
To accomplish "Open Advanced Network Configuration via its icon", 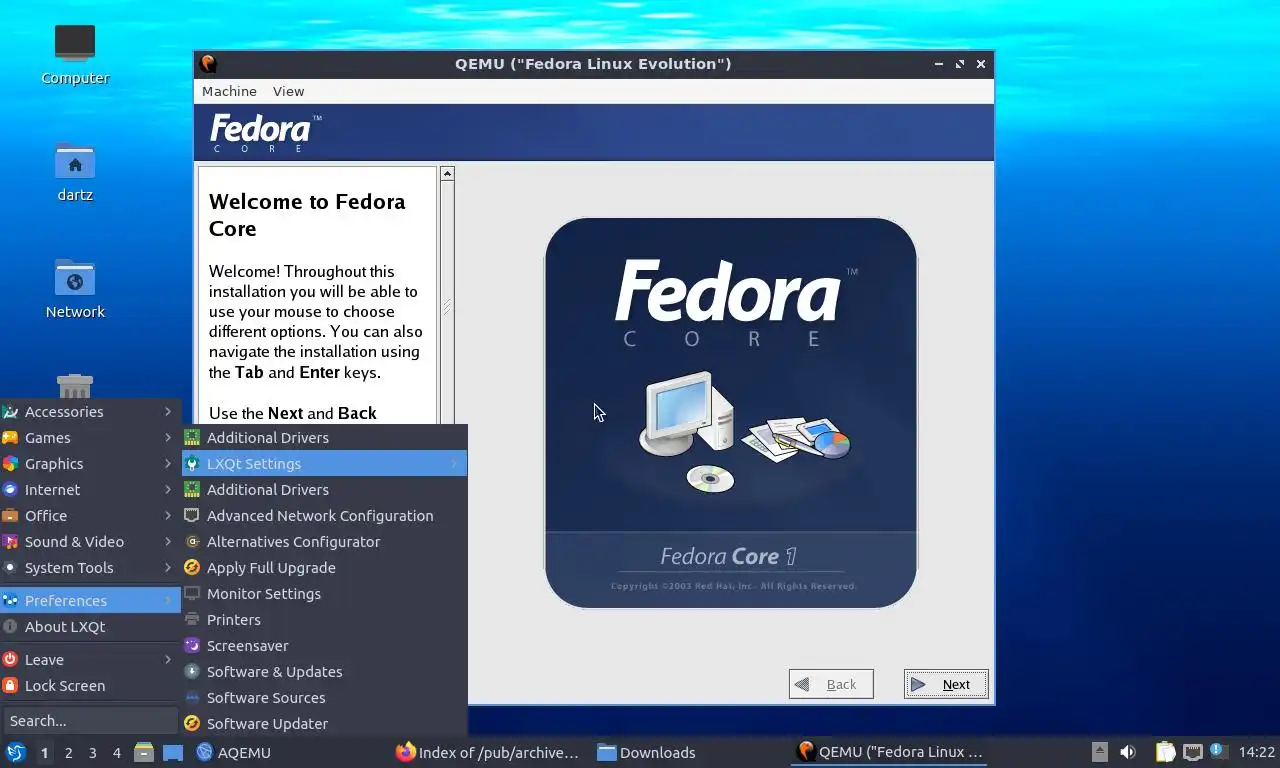I will point(192,516).
